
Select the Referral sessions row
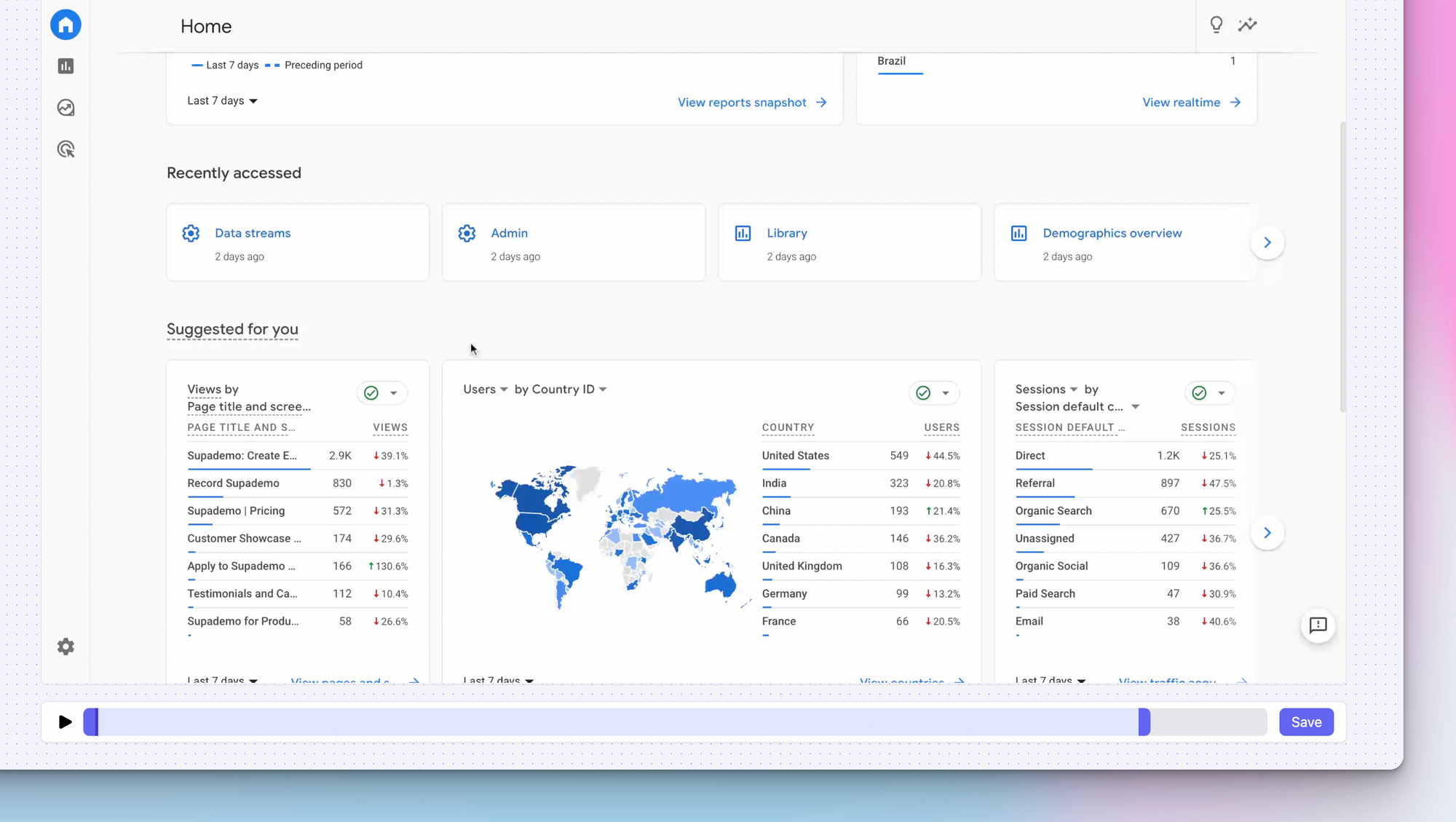[1125, 483]
